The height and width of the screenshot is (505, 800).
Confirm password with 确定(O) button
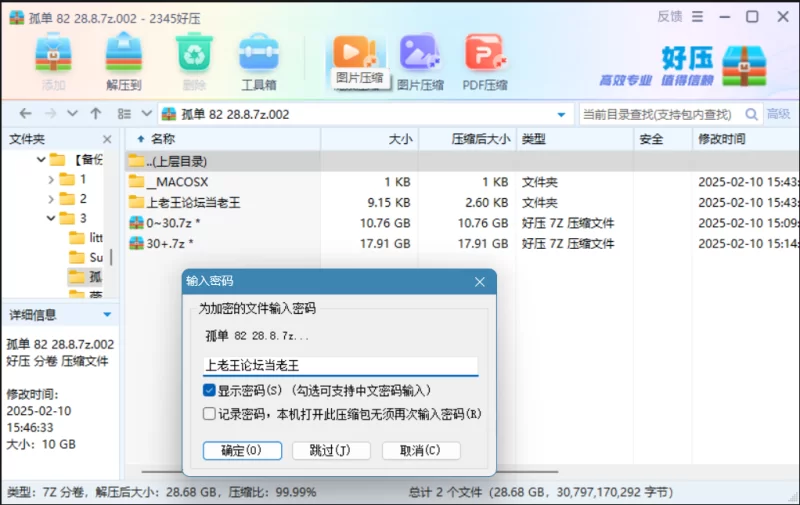(x=242, y=450)
